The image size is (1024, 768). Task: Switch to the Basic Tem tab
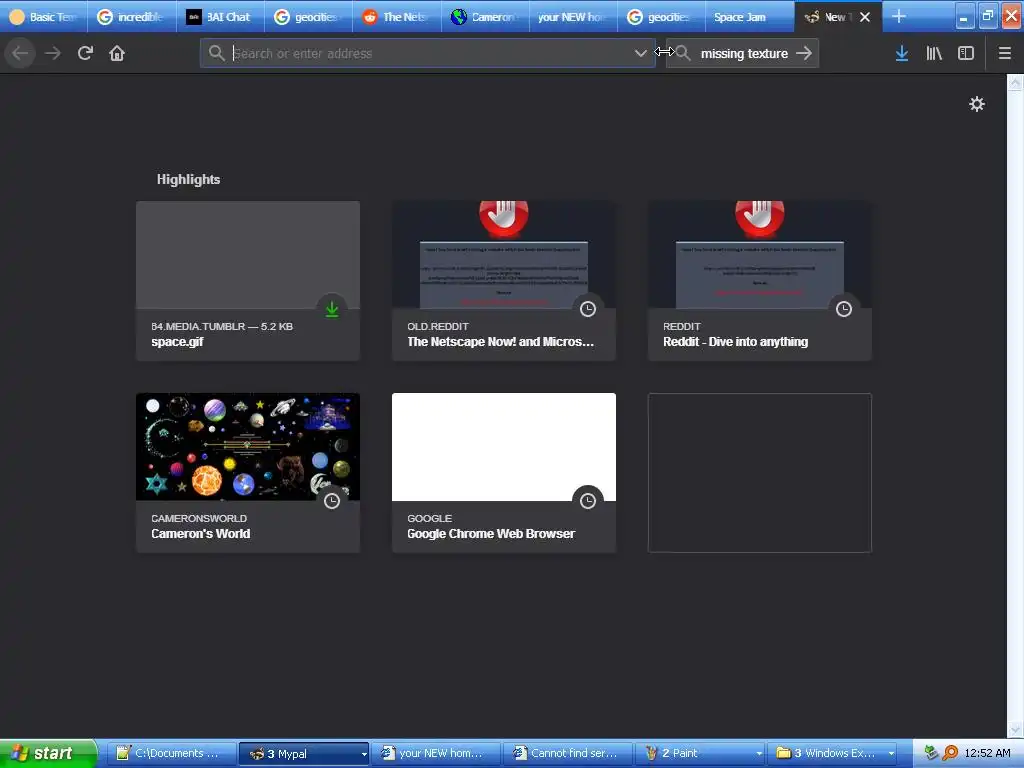[44, 17]
